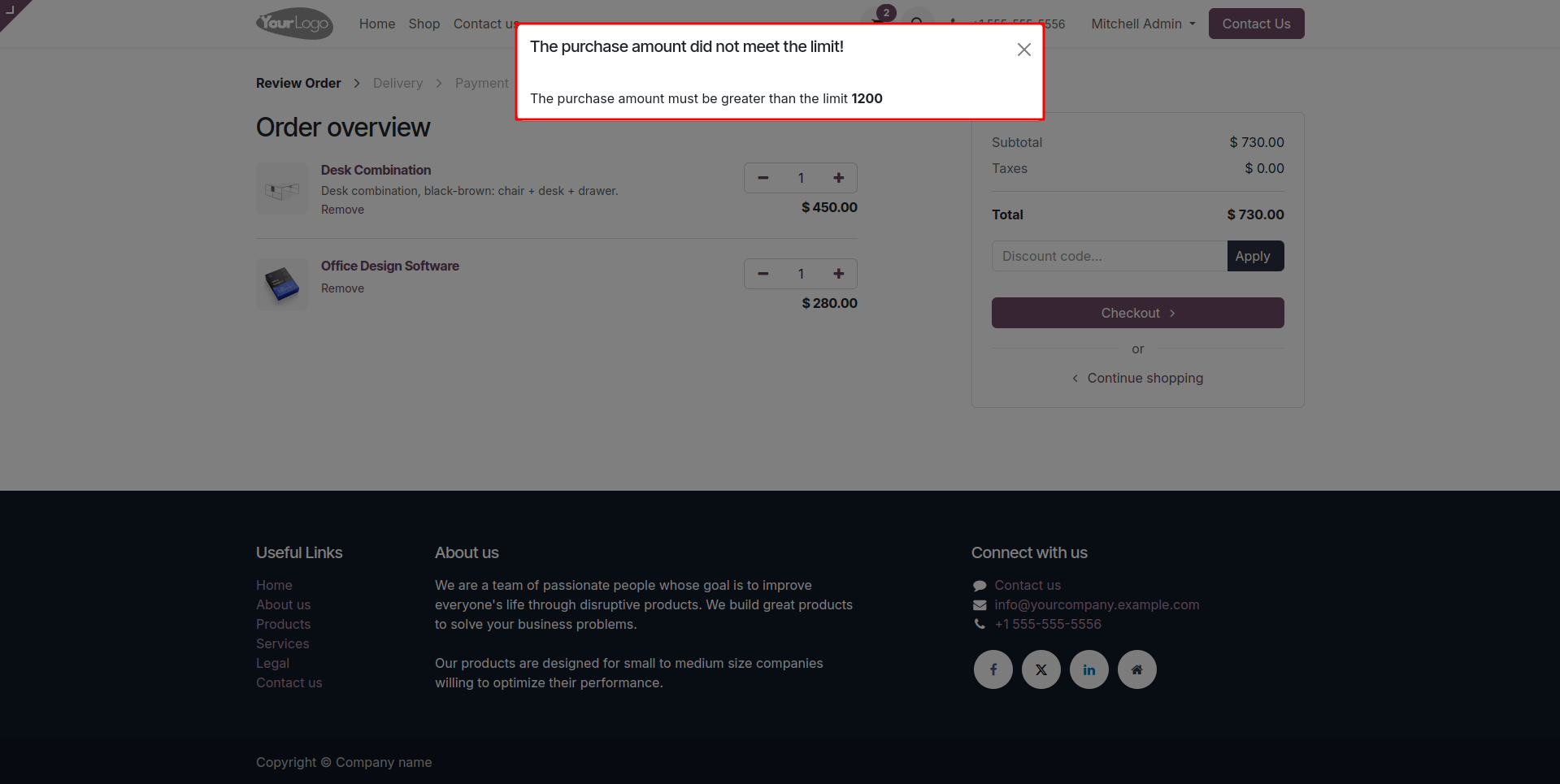Expand the Mitchell Admin user dropdown
Screen dimensions: 1560x784
1143,24
